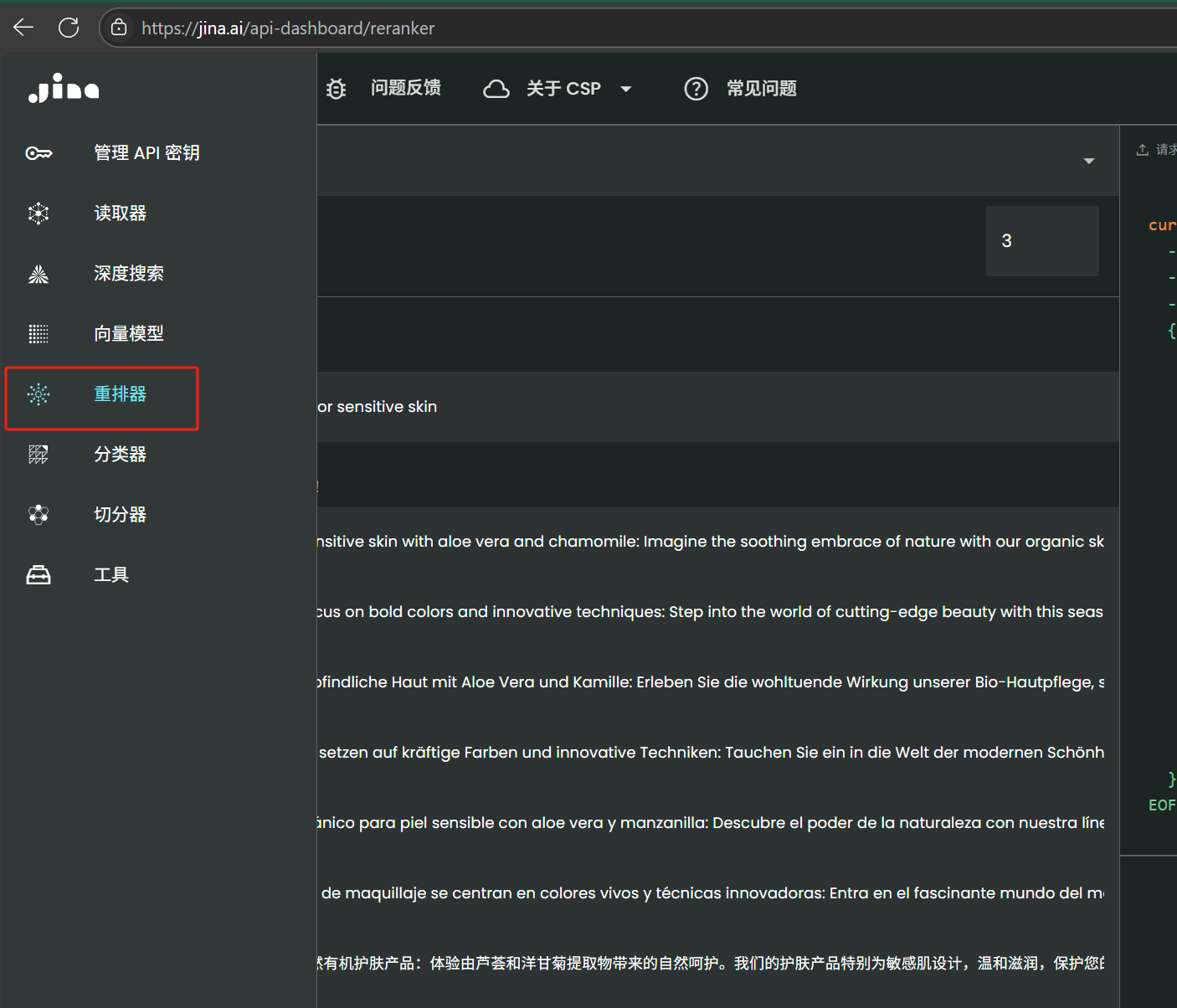Open the 工具 toolbox icon
The width and height of the screenshot is (1177, 1008).
click(x=39, y=575)
